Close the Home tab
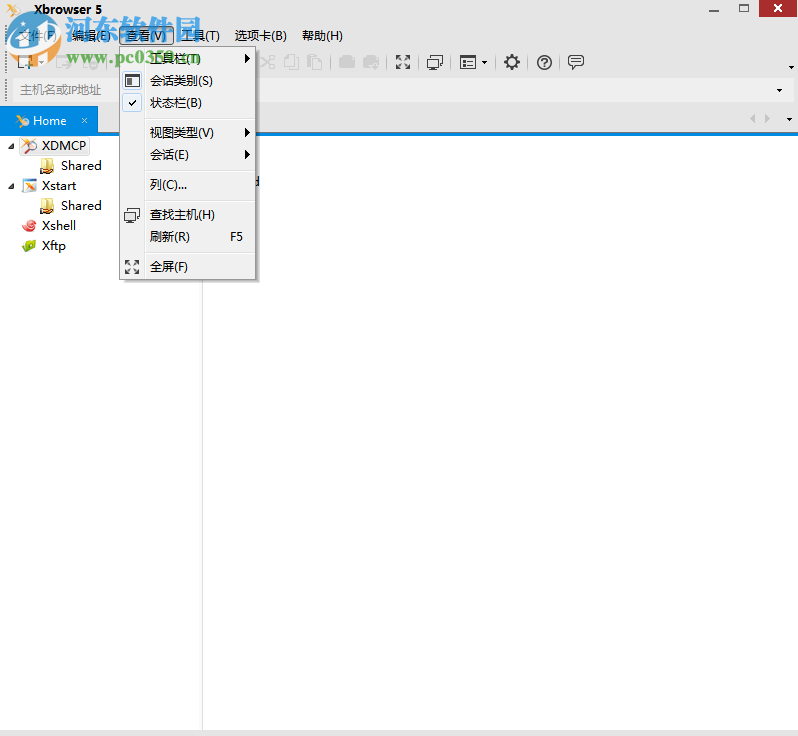The image size is (798, 736). click(x=84, y=121)
